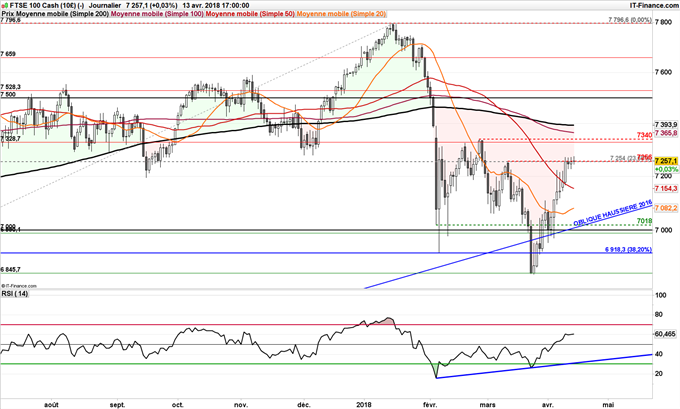680x409 pixels.
Task: Click the mars label on time axis
Action: pyautogui.click(x=488, y=405)
